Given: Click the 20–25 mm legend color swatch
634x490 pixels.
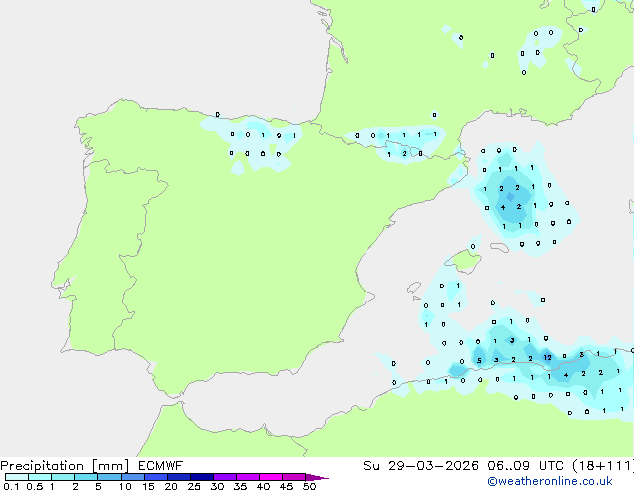Looking at the screenshot, I should (x=179, y=477).
